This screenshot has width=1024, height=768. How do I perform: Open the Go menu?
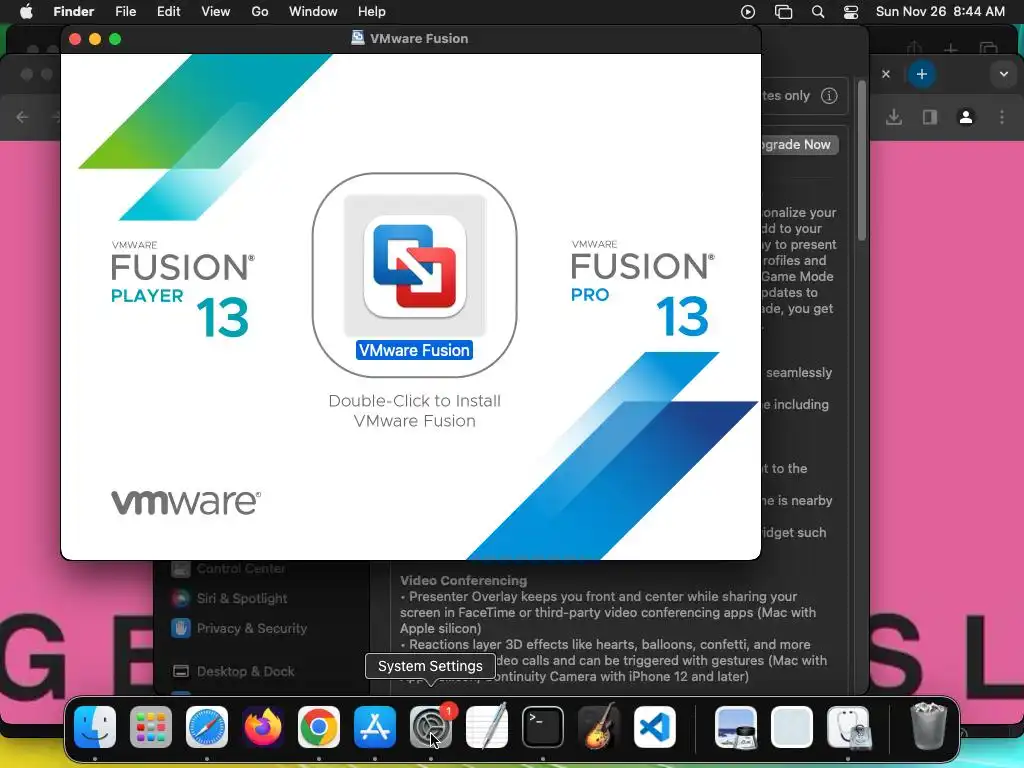click(260, 12)
